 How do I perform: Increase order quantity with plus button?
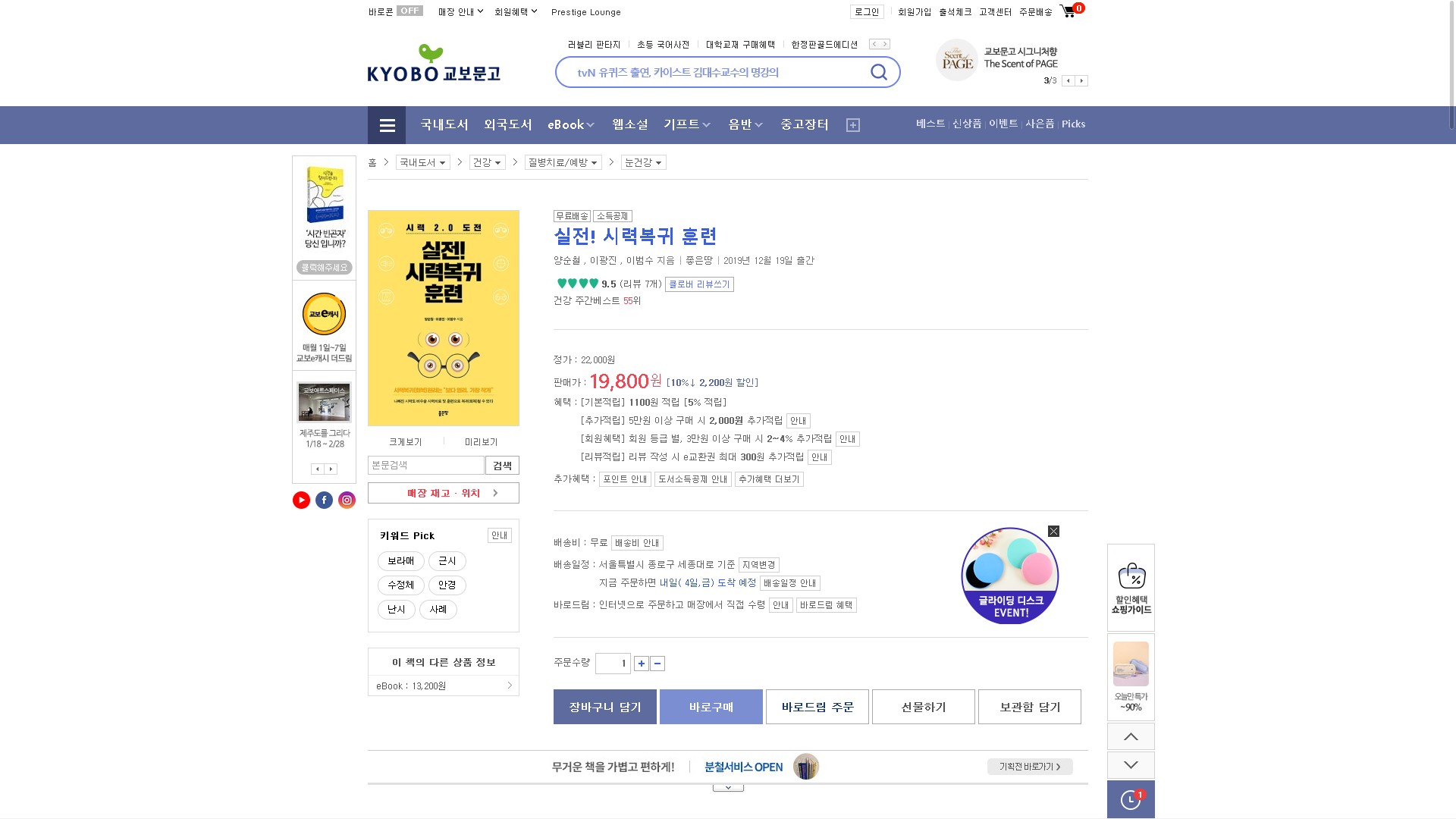pos(642,664)
